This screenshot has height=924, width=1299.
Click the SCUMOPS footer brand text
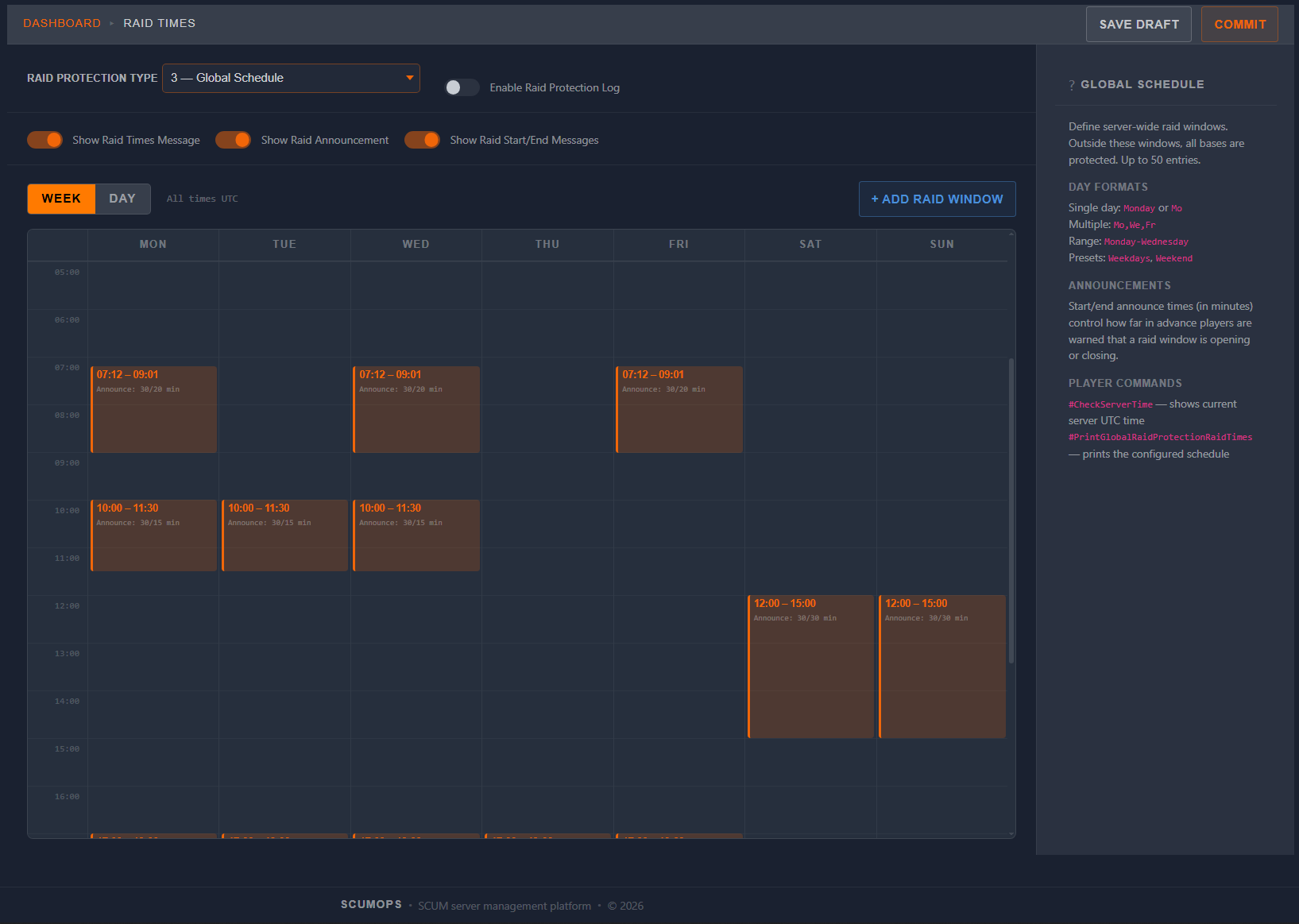pyautogui.click(x=371, y=904)
